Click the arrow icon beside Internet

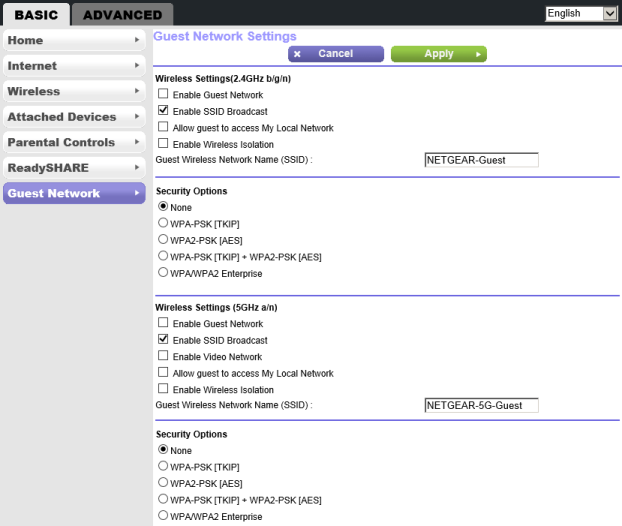pos(137,65)
